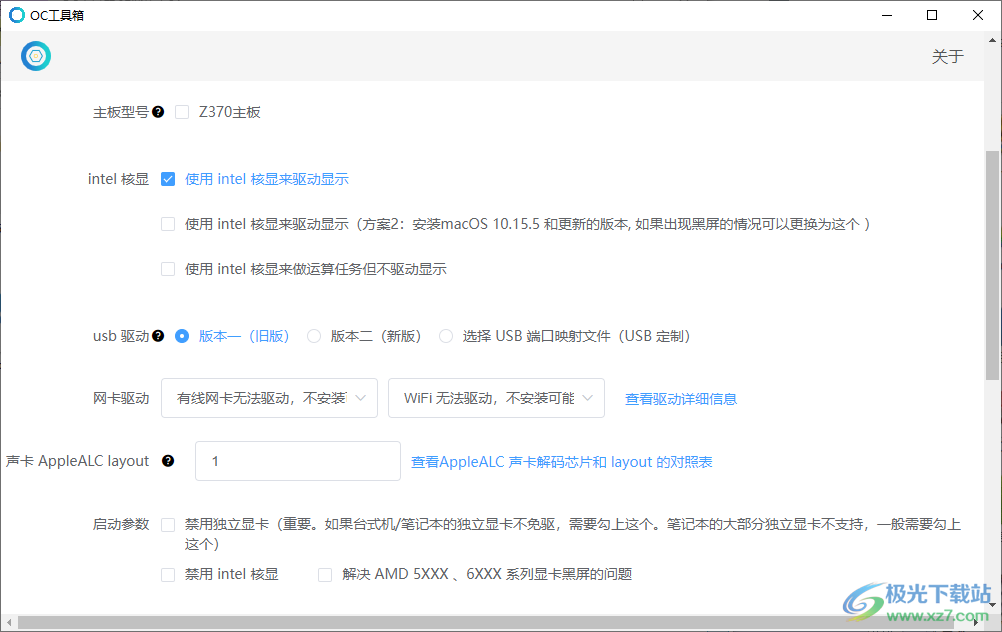Click the 主板型号 label text
Viewport: 1002px width, 632px height.
(x=121, y=112)
